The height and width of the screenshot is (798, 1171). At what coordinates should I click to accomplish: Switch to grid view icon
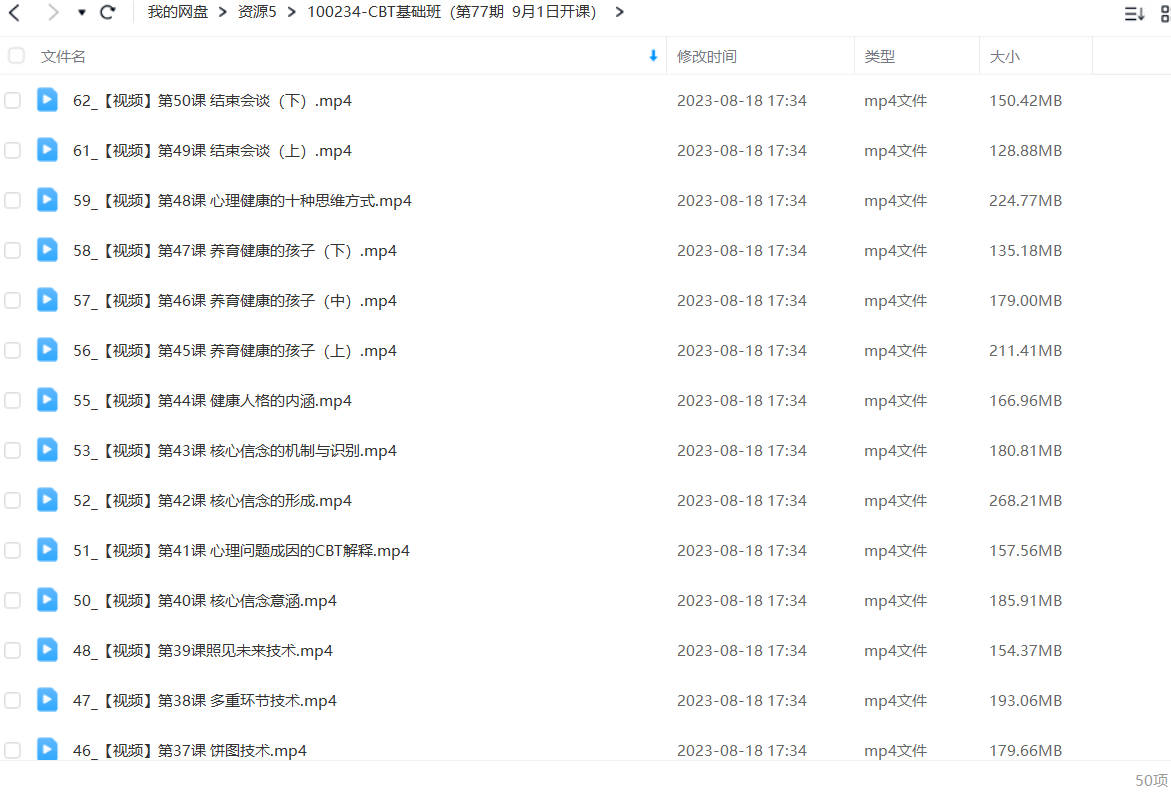coord(1165,13)
